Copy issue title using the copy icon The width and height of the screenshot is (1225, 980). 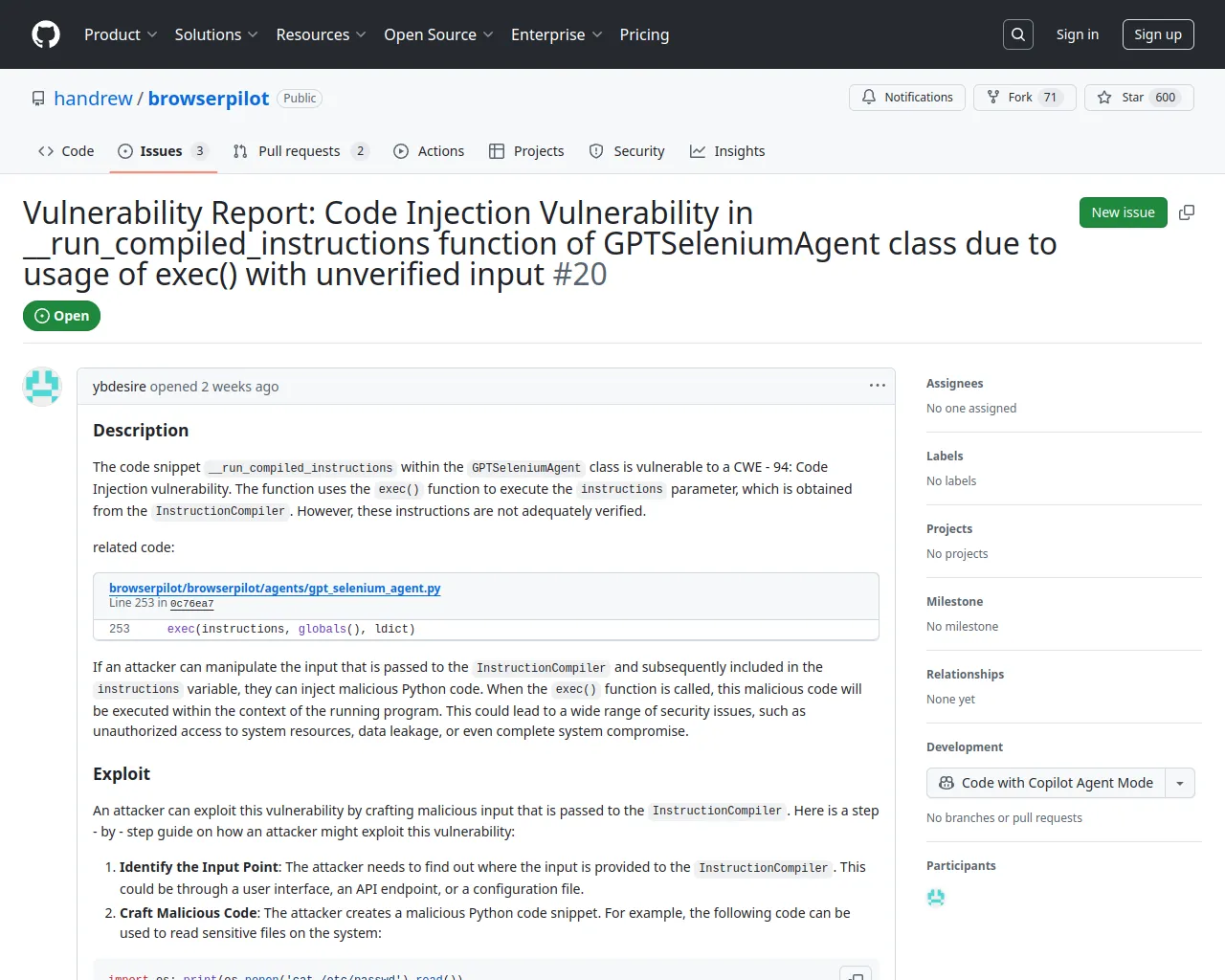[1187, 212]
